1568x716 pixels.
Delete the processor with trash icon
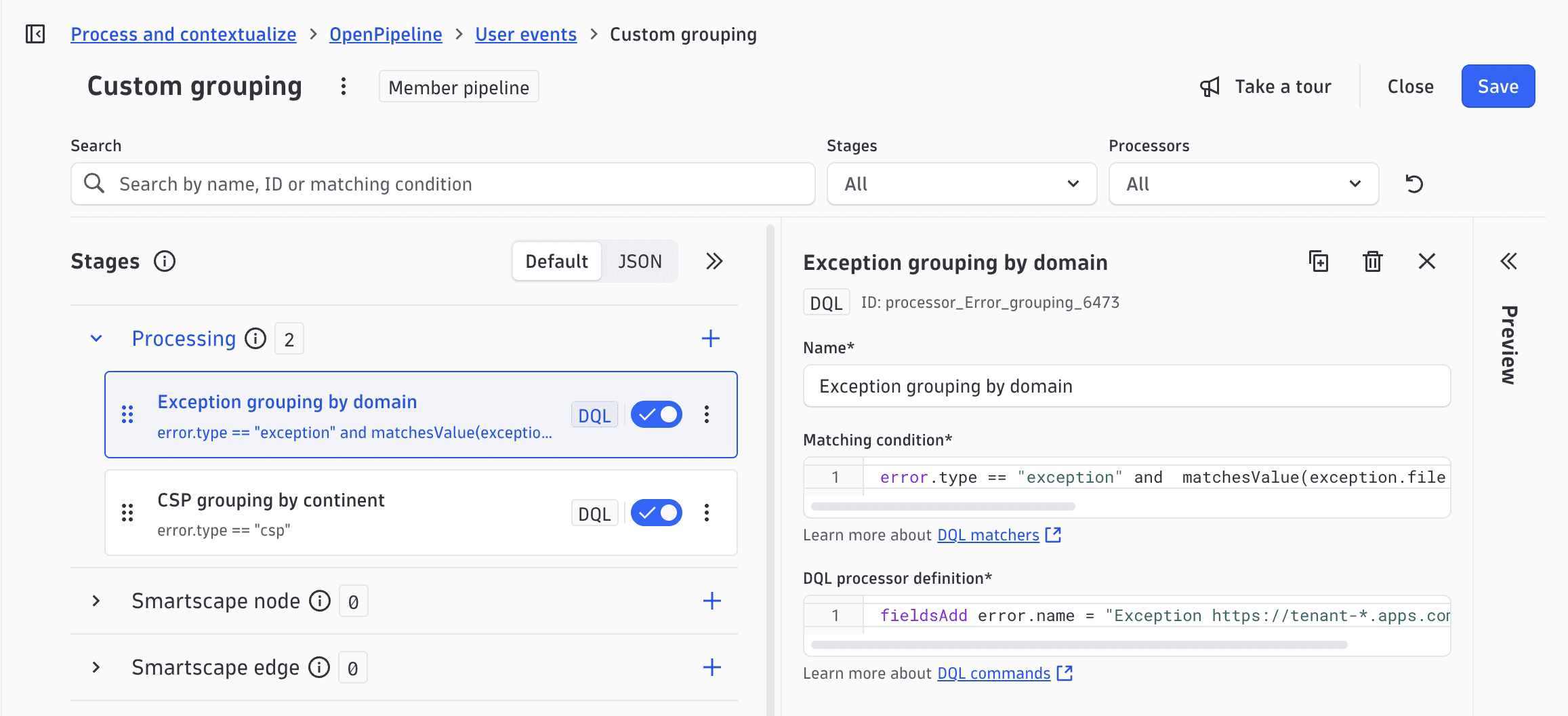[1373, 261]
